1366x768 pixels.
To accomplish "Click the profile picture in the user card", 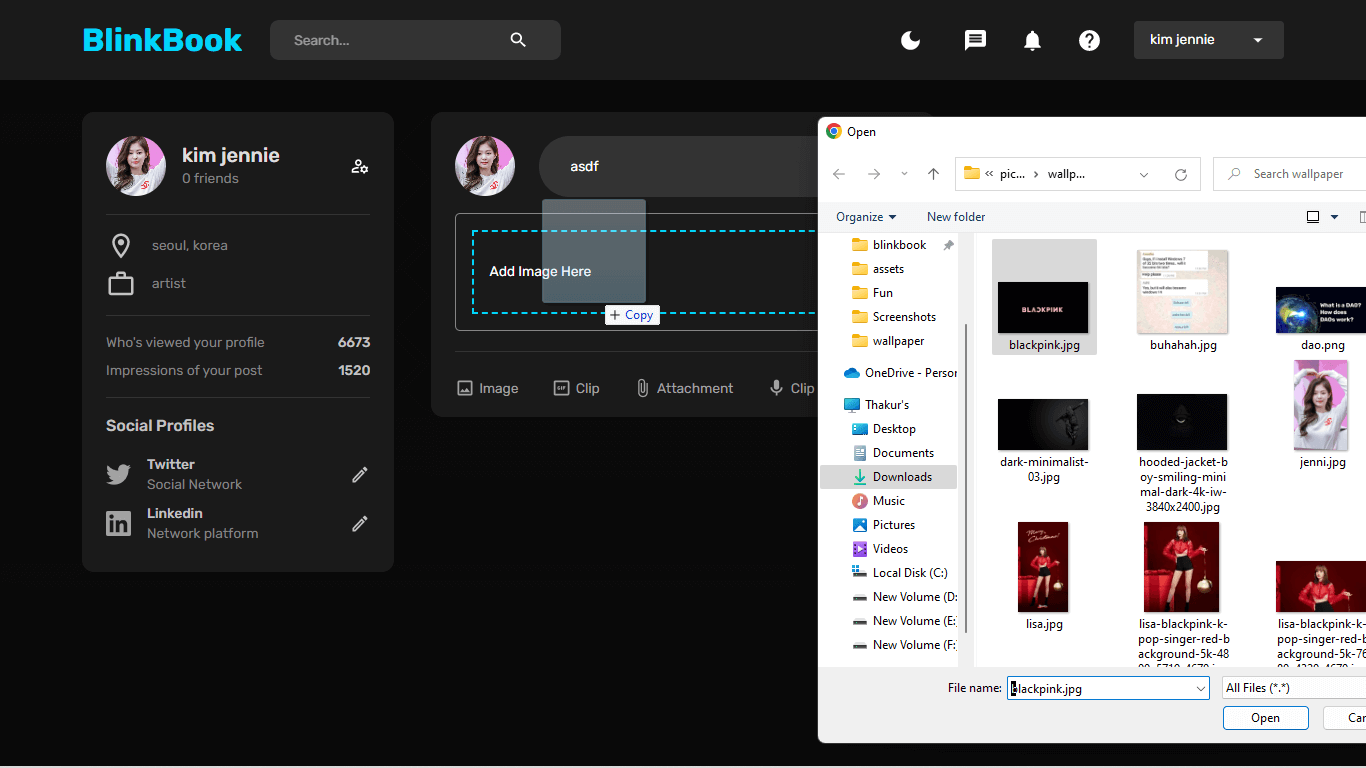I will [136, 166].
